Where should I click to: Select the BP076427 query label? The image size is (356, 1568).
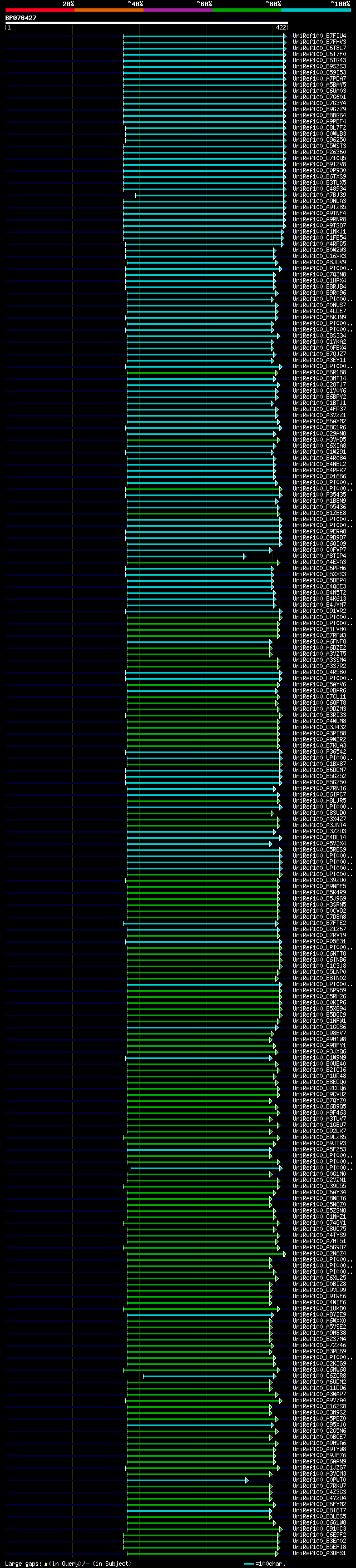pos(21,18)
